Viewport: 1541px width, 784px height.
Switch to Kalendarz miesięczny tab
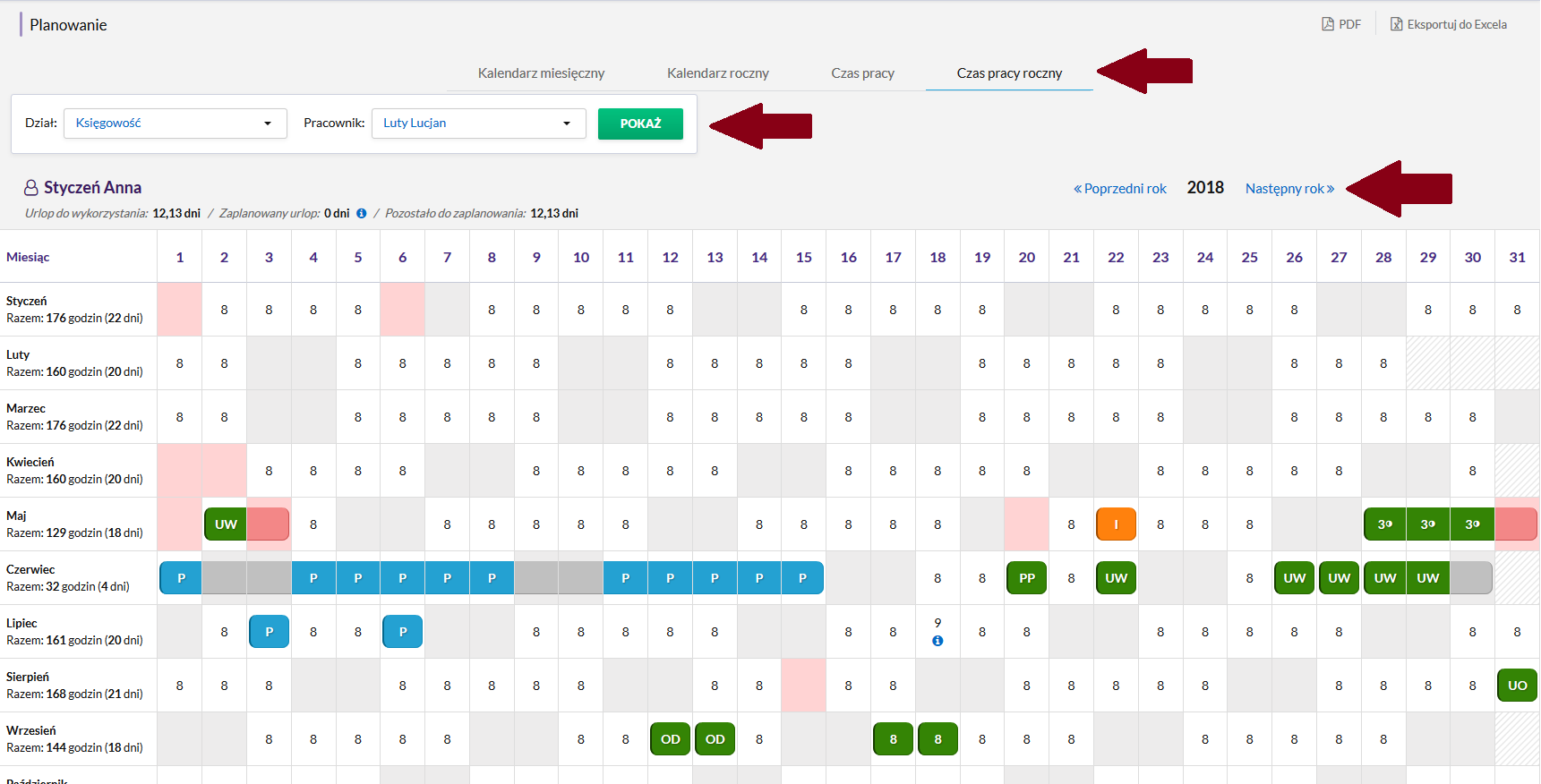coord(541,73)
